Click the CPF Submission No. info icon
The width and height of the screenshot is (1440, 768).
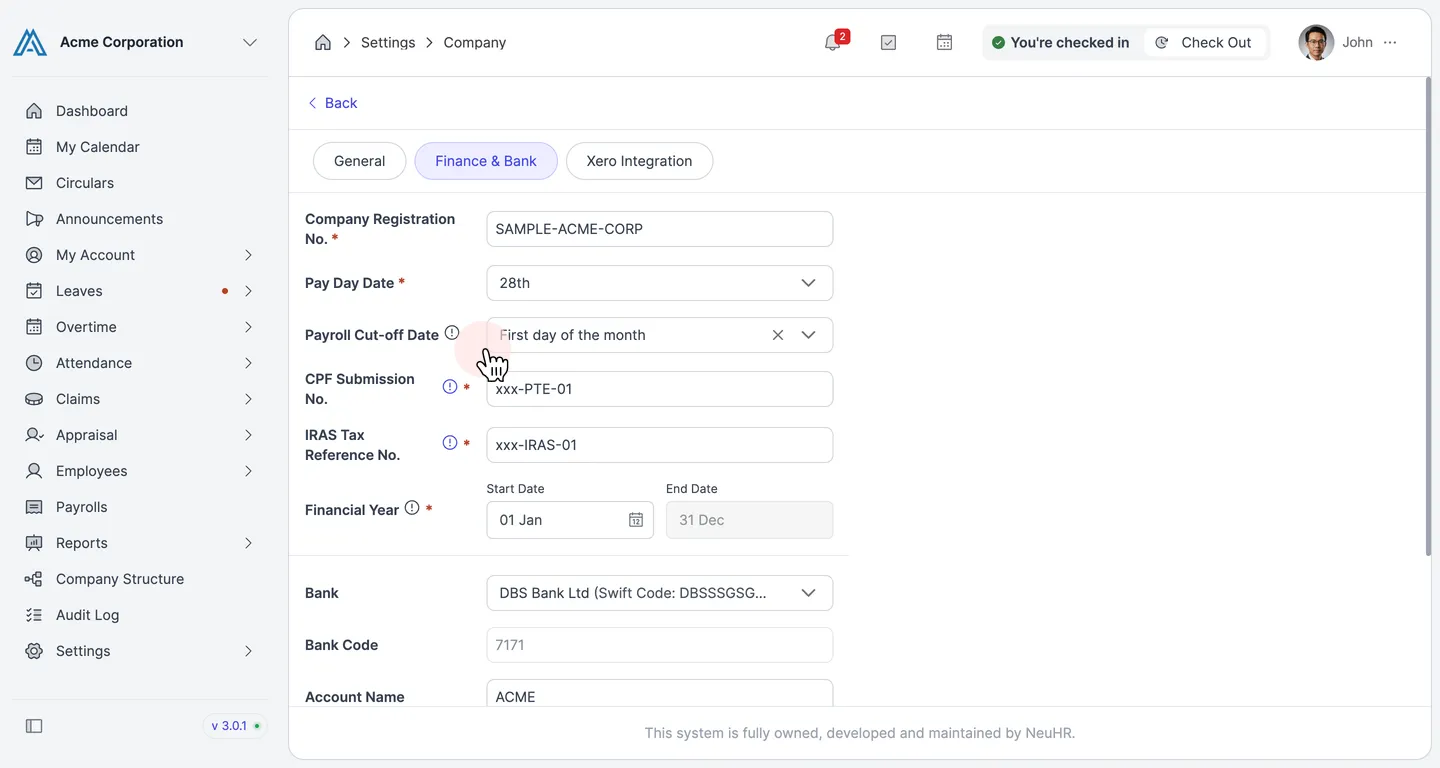point(450,387)
